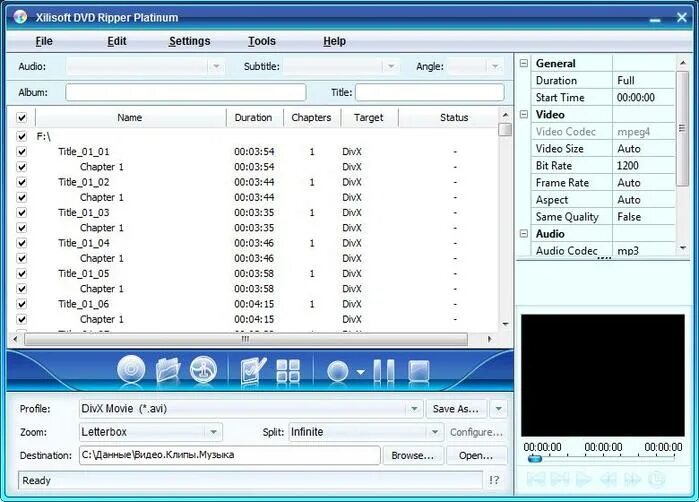Click the Bit Rate value 1200
699x502 pixels.
(628, 166)
